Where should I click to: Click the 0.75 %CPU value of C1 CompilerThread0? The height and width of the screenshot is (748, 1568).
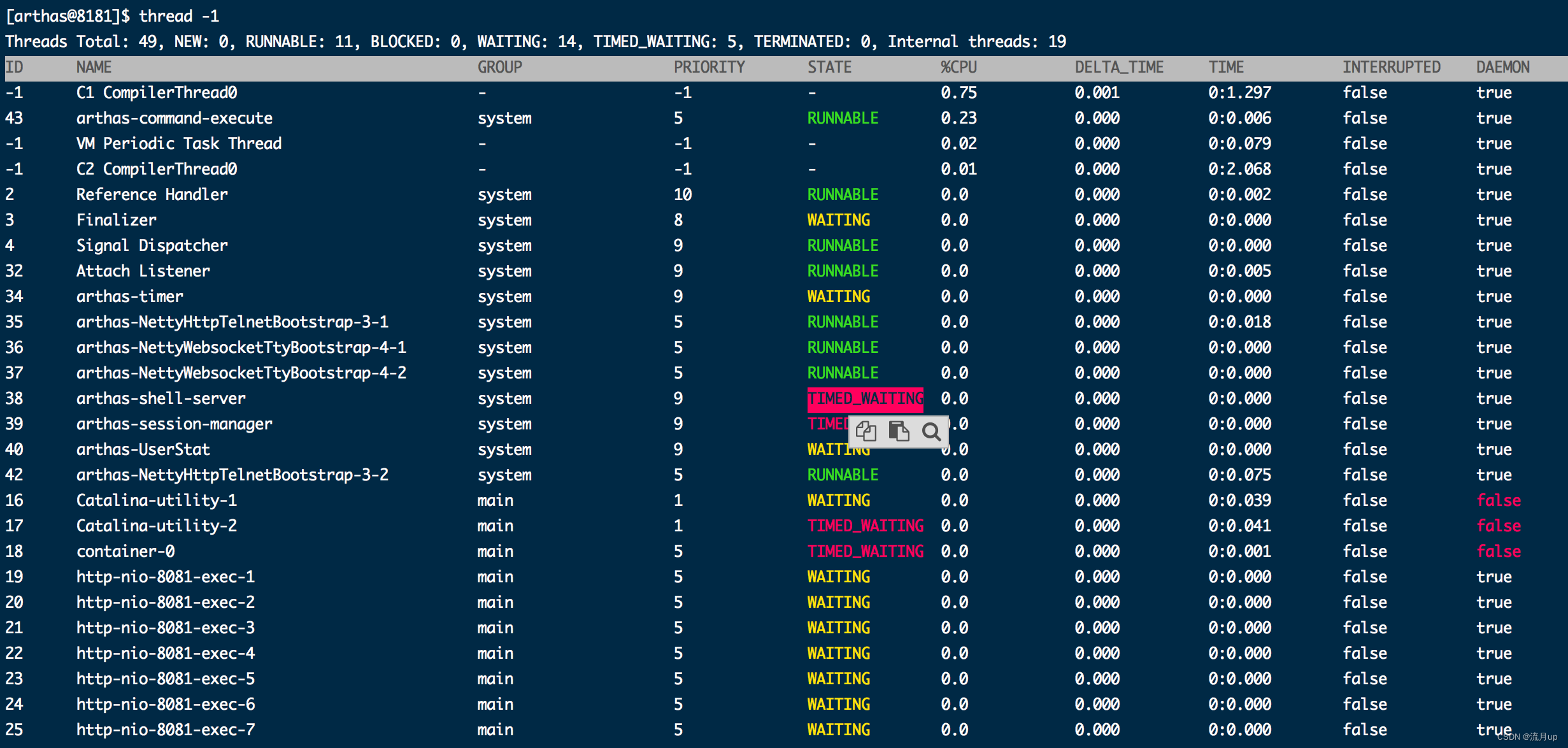coord(959,93)
